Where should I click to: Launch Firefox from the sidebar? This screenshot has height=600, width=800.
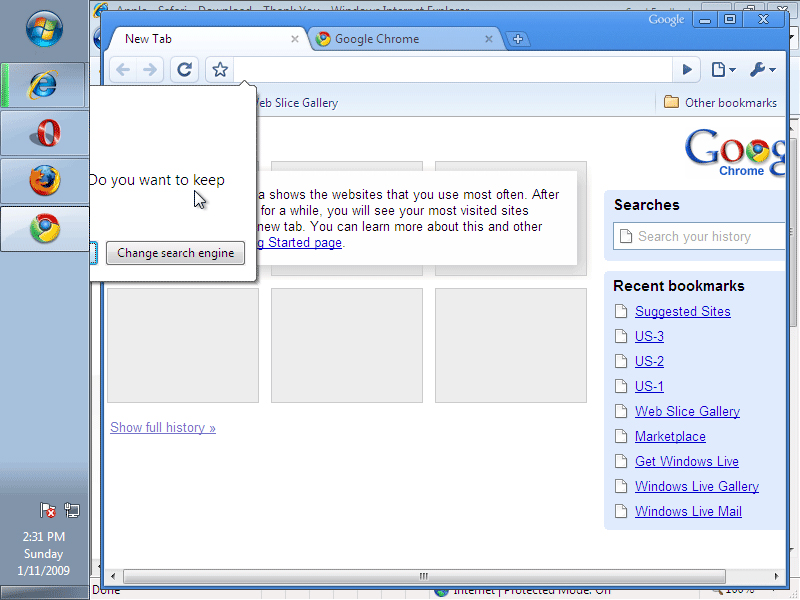[44, 181]
